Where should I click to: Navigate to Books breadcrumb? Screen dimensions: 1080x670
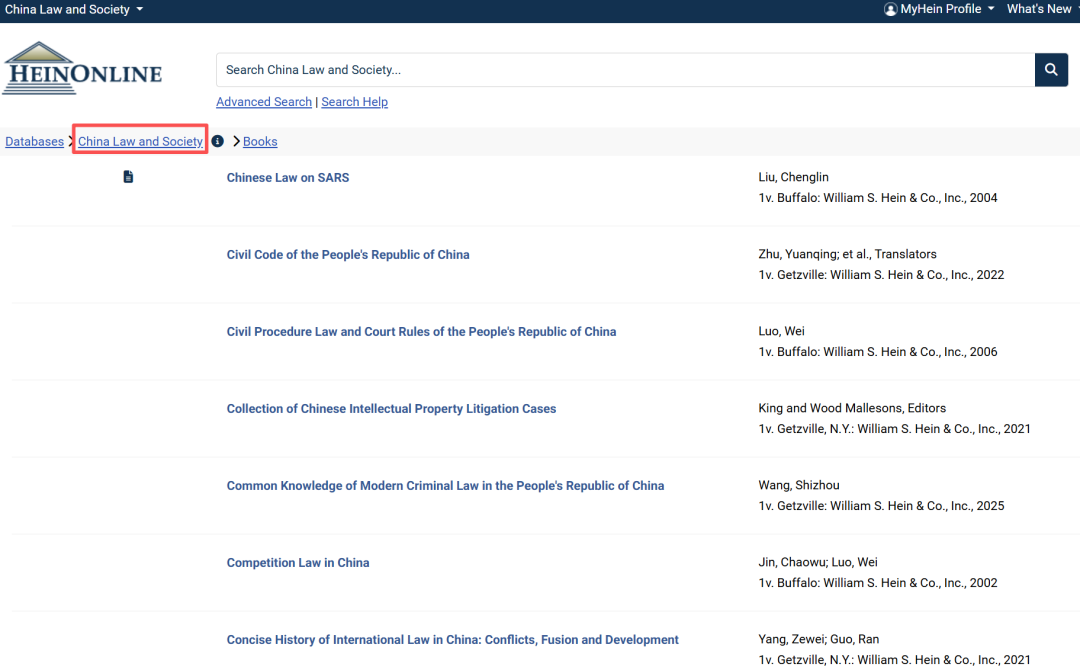coord(260,142)
